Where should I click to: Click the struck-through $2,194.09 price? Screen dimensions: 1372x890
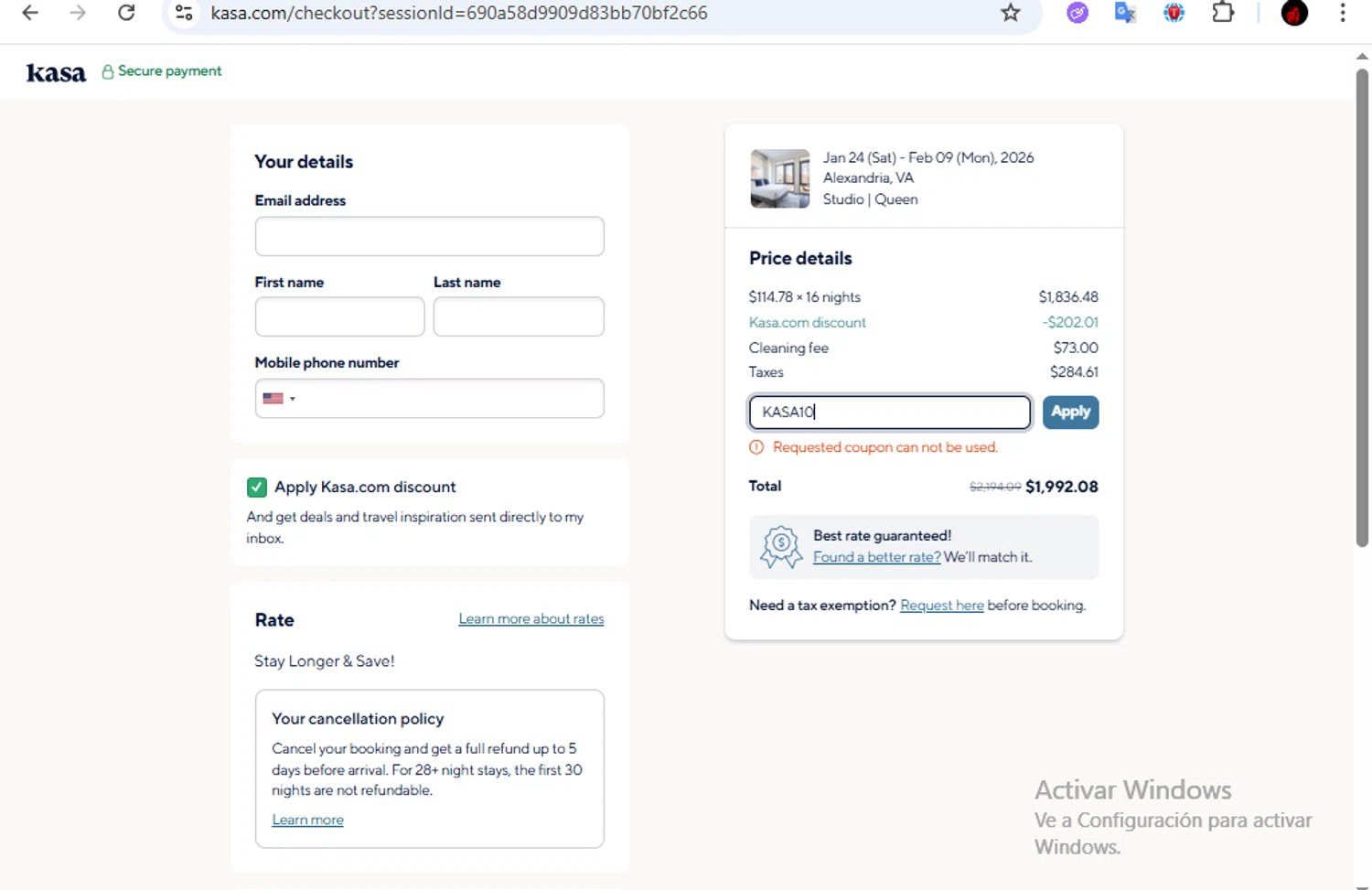click(x=995, y=487)
